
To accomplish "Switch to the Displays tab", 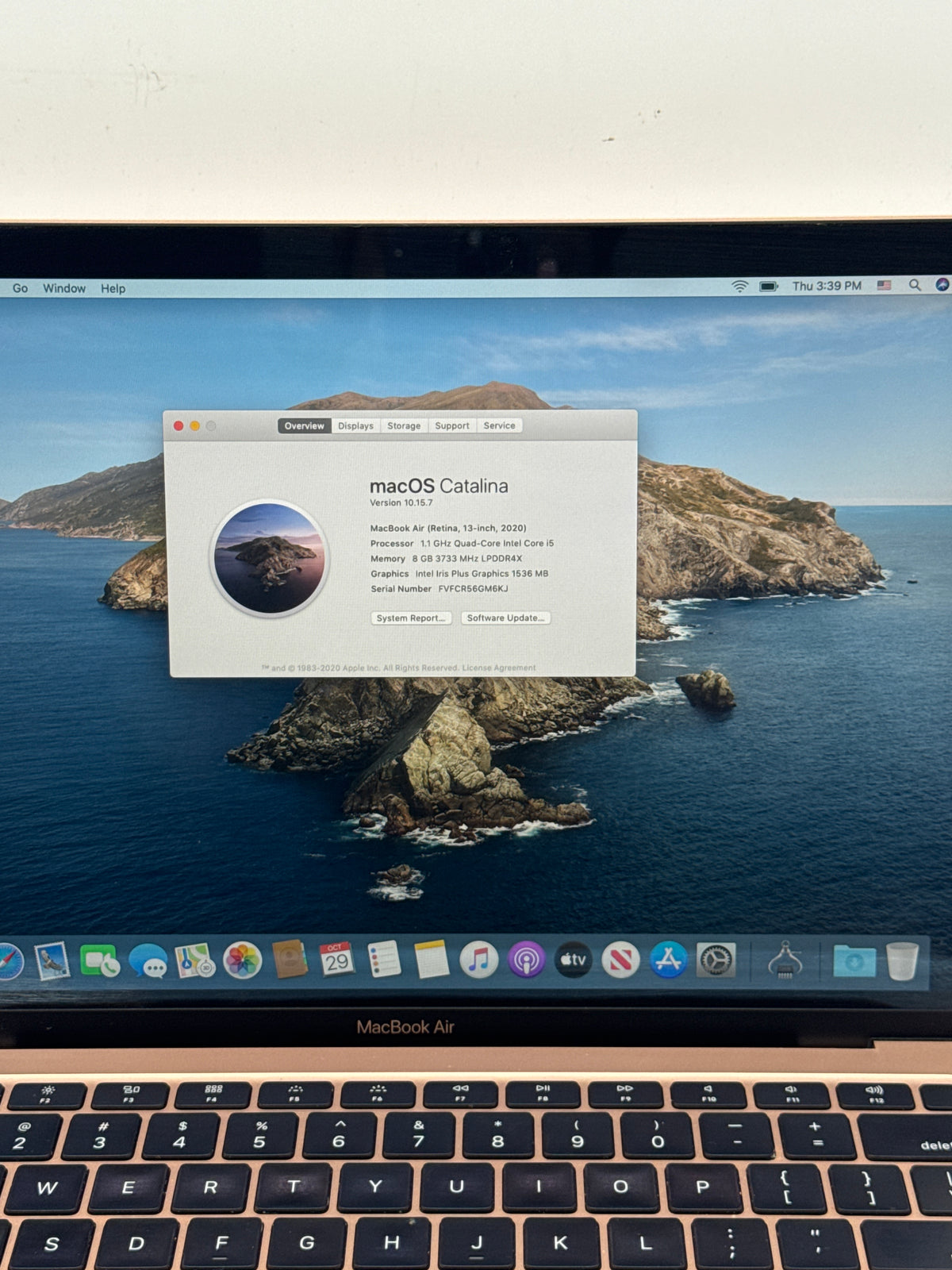I will (x=355, y=425).
